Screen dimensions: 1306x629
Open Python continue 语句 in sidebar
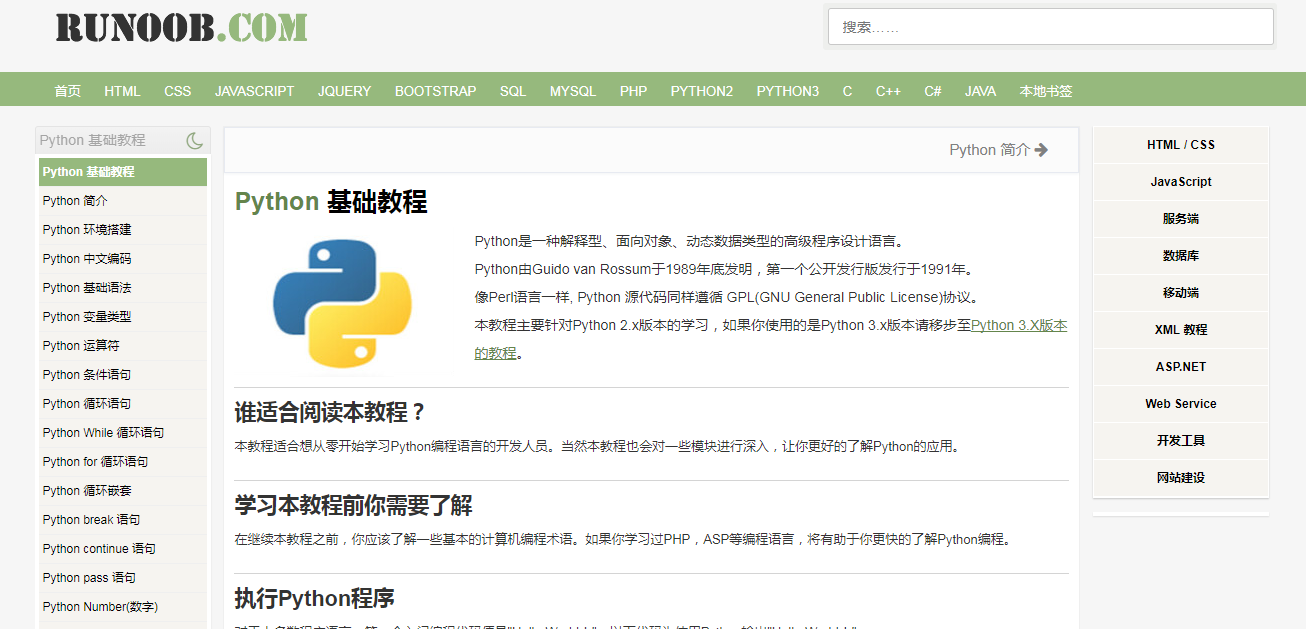tap(123, 549)
